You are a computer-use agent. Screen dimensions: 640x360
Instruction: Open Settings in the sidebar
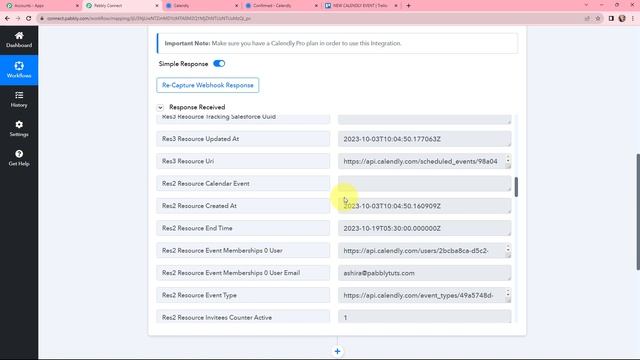pyautogui.click(x=19, y=129)
